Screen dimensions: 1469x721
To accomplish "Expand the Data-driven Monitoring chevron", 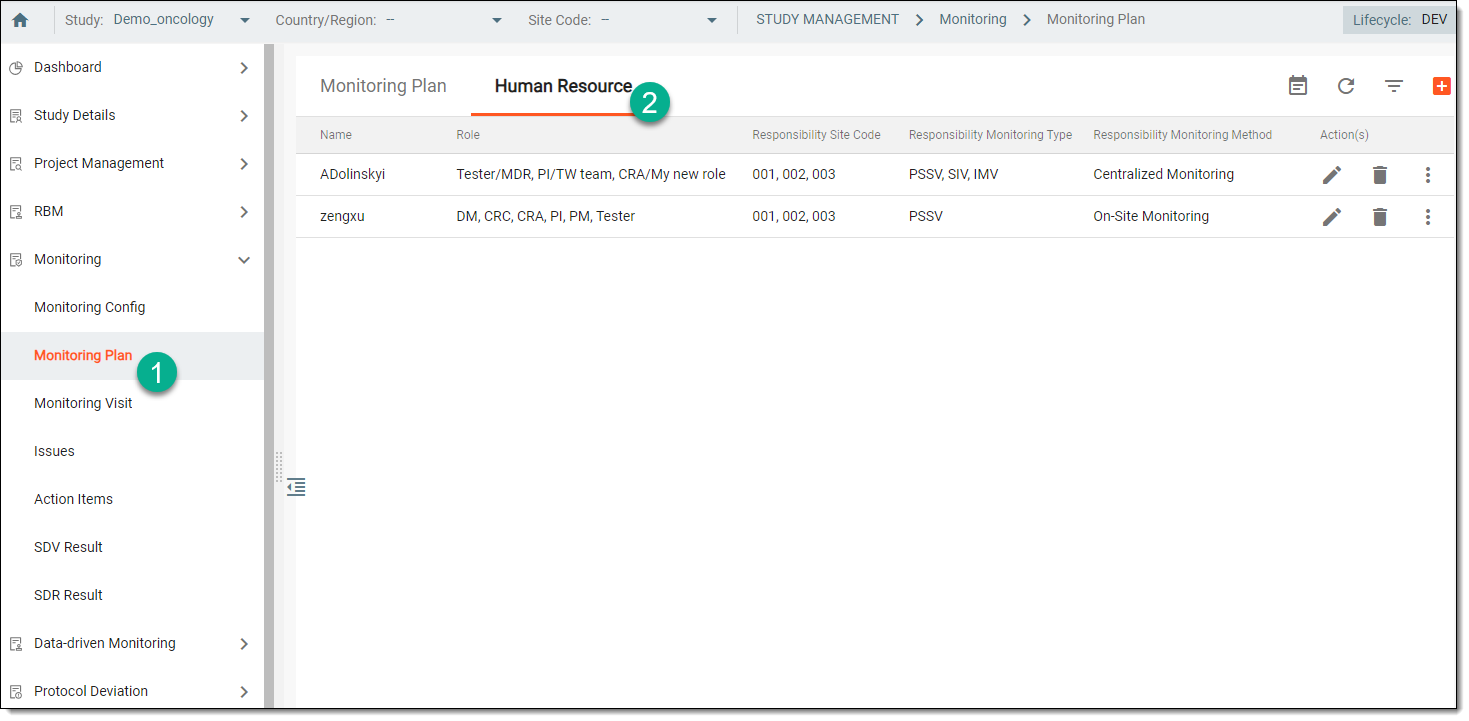I will coord(244,644).
